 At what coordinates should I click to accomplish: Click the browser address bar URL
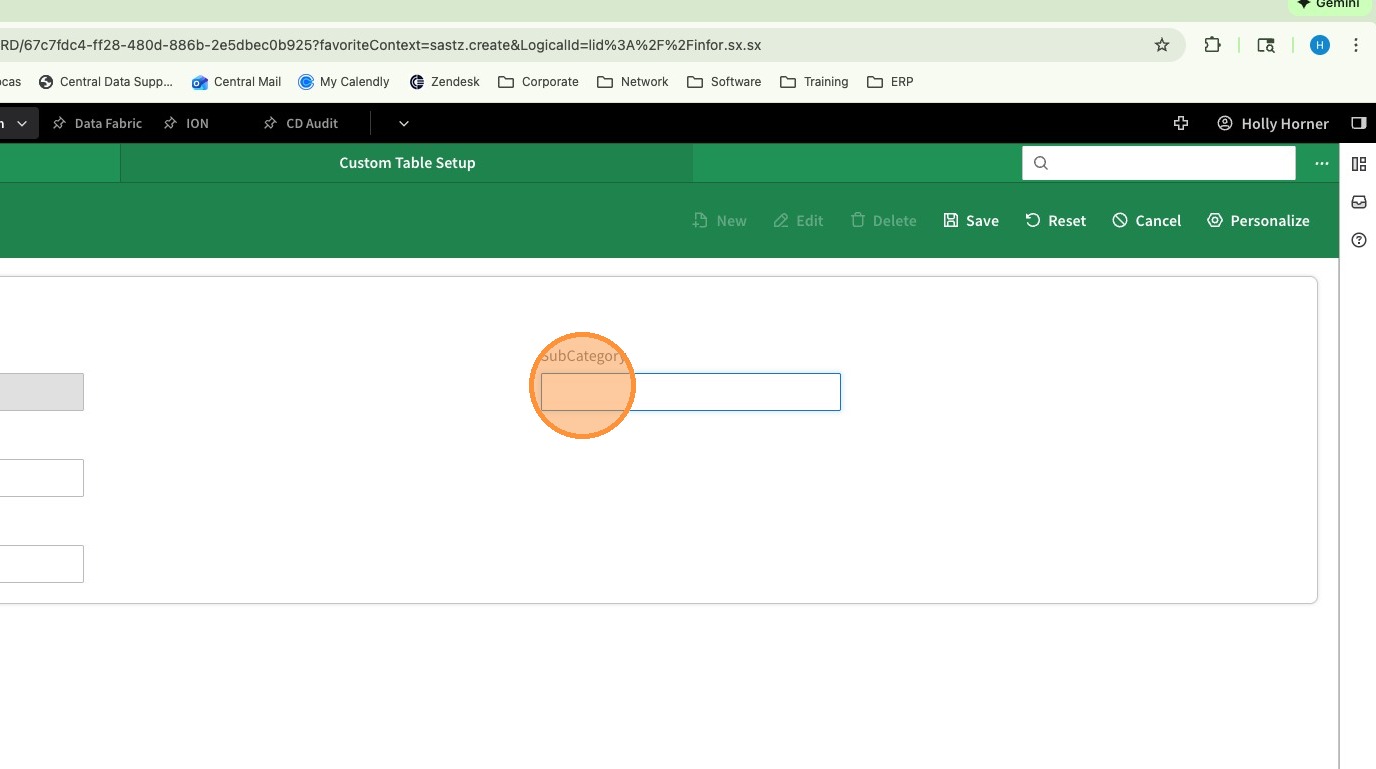380,45
